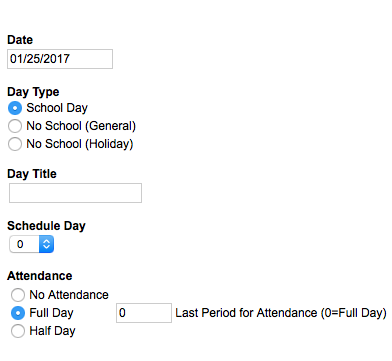Choose the Full Day attendance radio button
This screenshot has height=361, width=392.
click(18, 313)
